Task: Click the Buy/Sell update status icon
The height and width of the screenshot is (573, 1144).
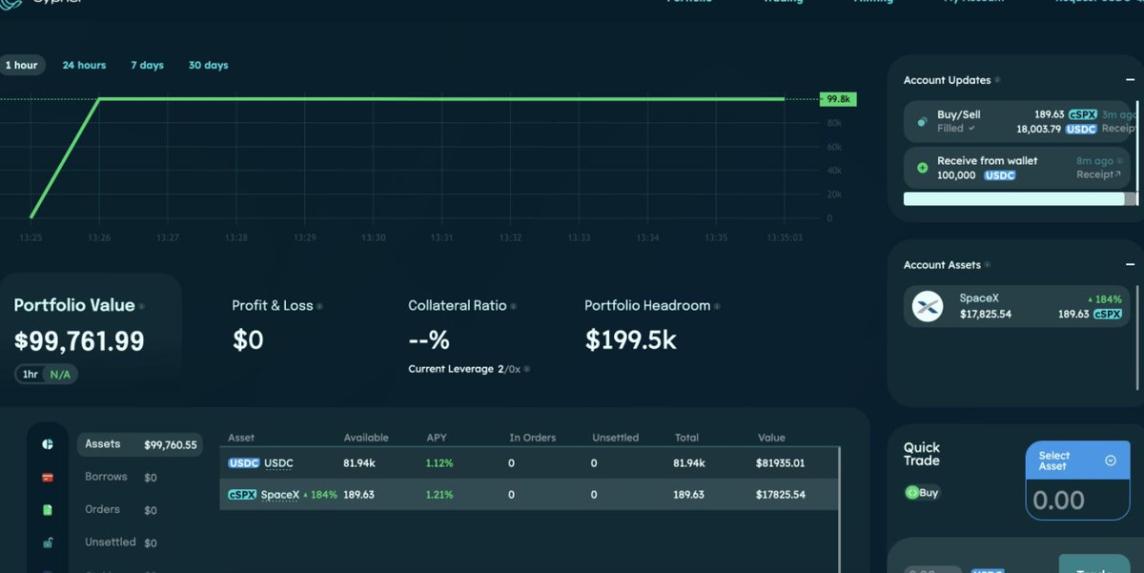Action: click(x=922, y=122)
